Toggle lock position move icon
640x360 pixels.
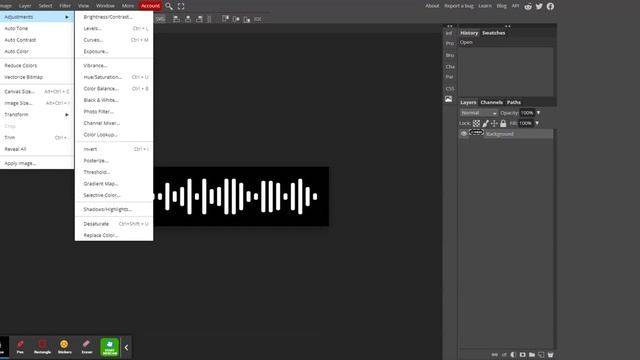(494, 123)
